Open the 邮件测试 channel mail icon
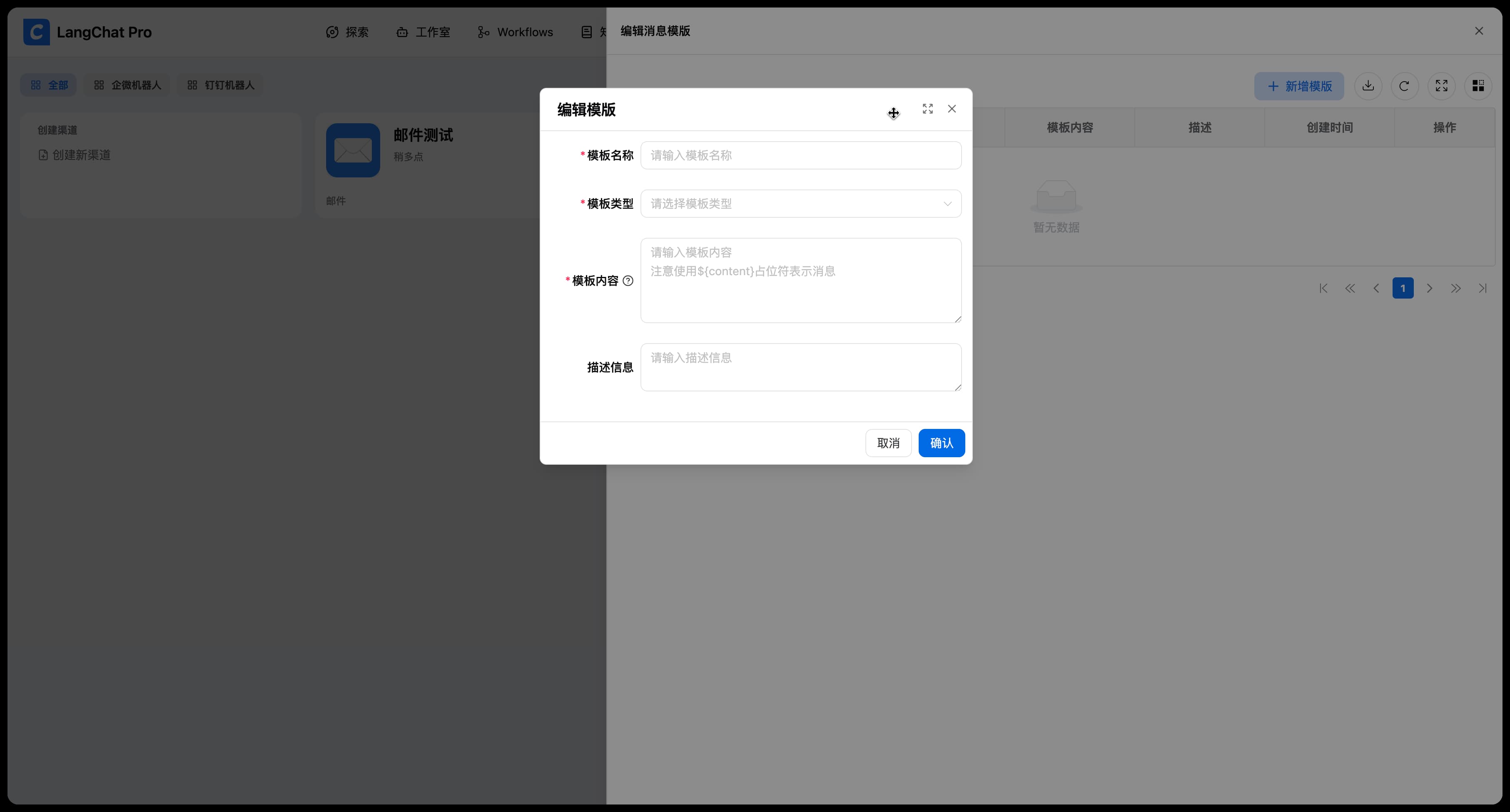 click(353, 150)
